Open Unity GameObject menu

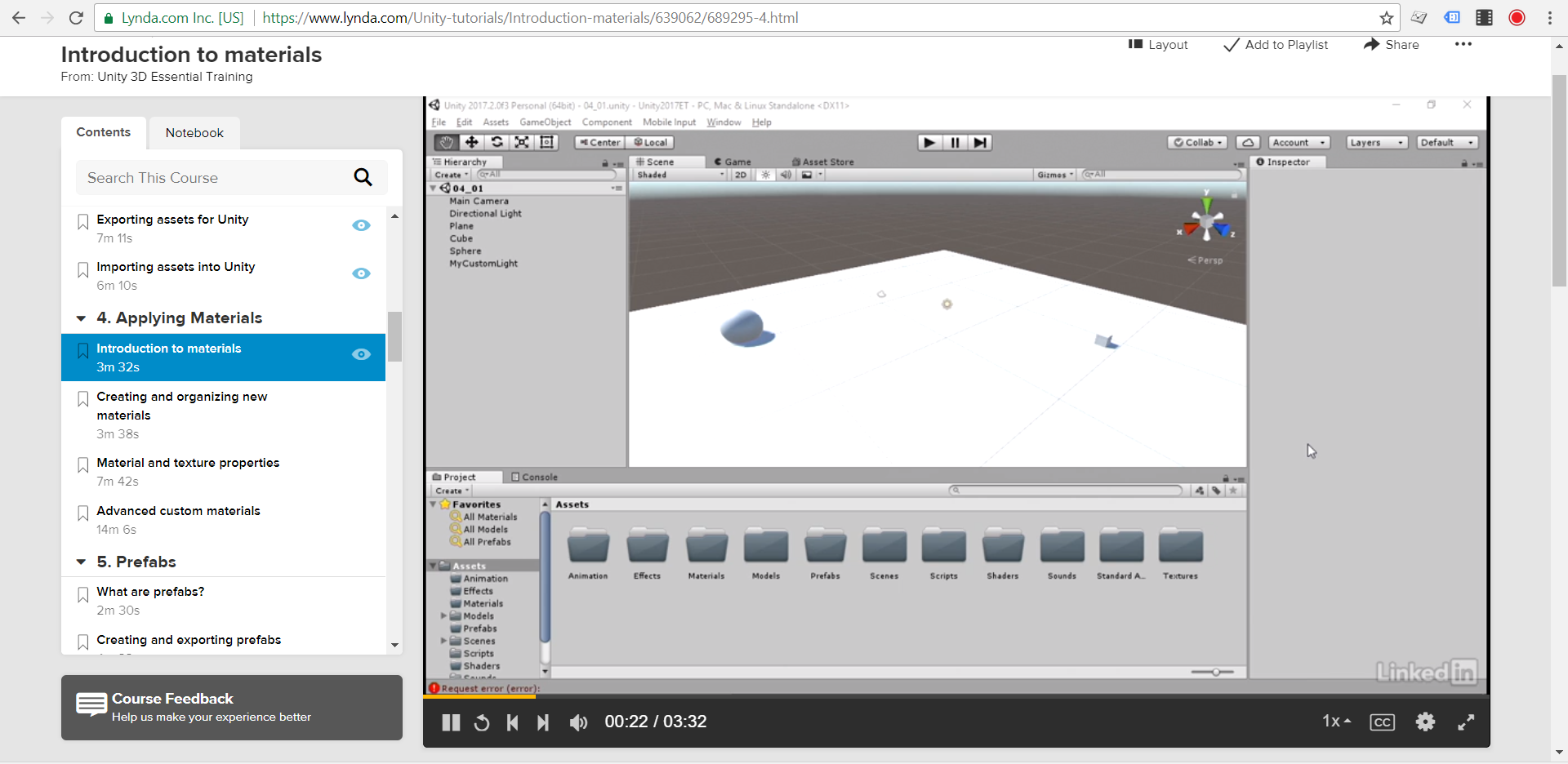click(546, 122)
